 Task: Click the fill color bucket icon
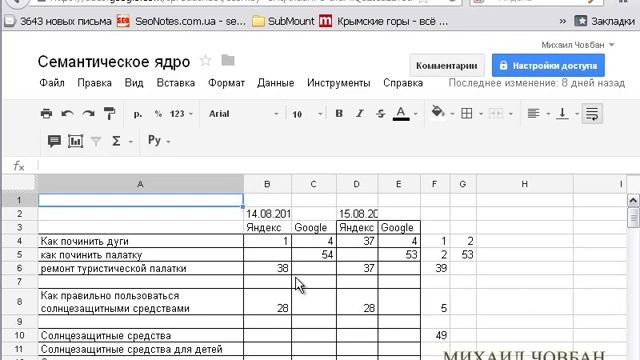(438, 111)
